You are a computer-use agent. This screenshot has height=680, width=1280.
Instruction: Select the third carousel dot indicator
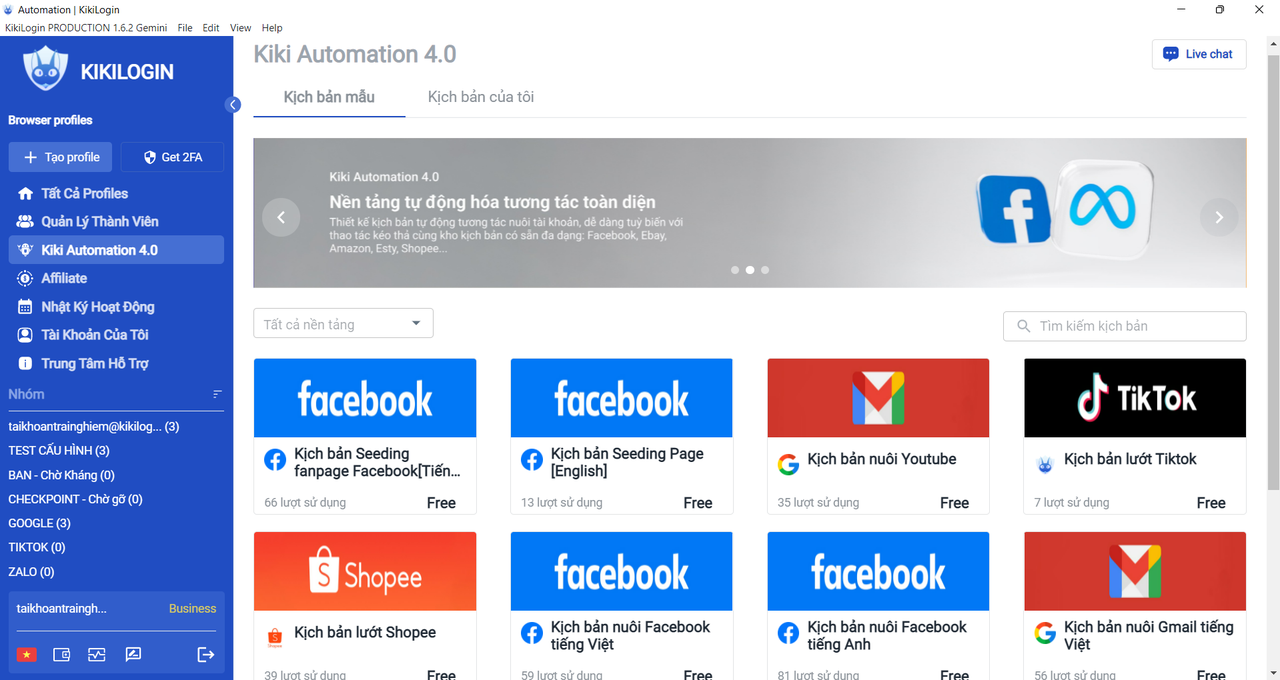[765, 270]
